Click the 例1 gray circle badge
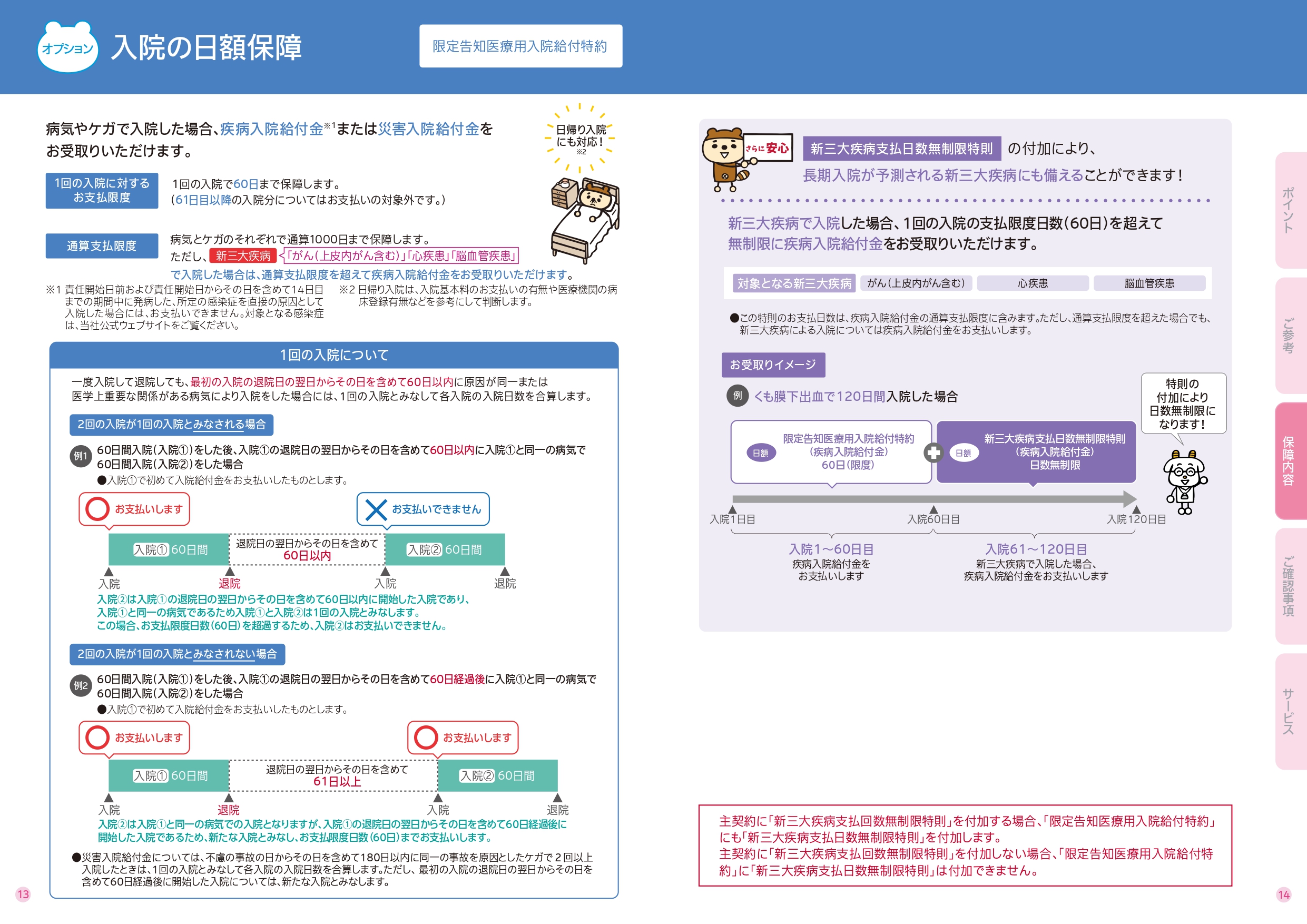 click(x=81, y=457)
